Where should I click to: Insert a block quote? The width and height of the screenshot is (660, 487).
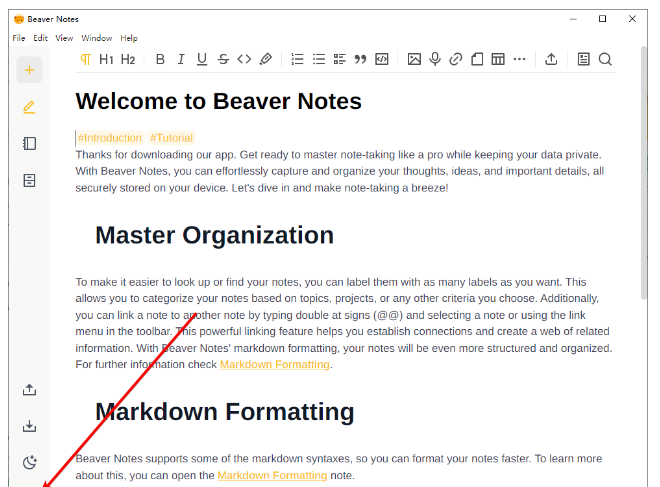click(x=360, y=59)
